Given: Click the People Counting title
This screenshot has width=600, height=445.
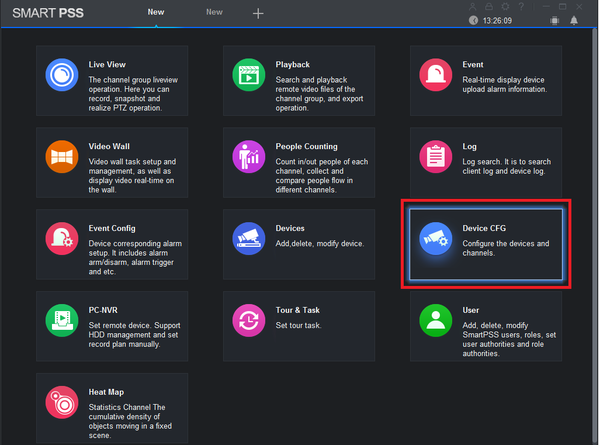Looking at the screenshot, I should point(307,147).
